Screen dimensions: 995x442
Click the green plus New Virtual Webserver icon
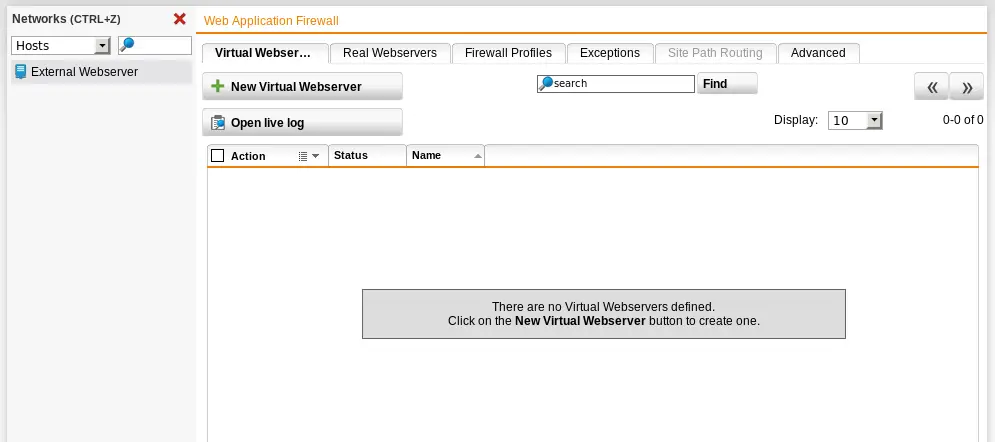(218, 86)
